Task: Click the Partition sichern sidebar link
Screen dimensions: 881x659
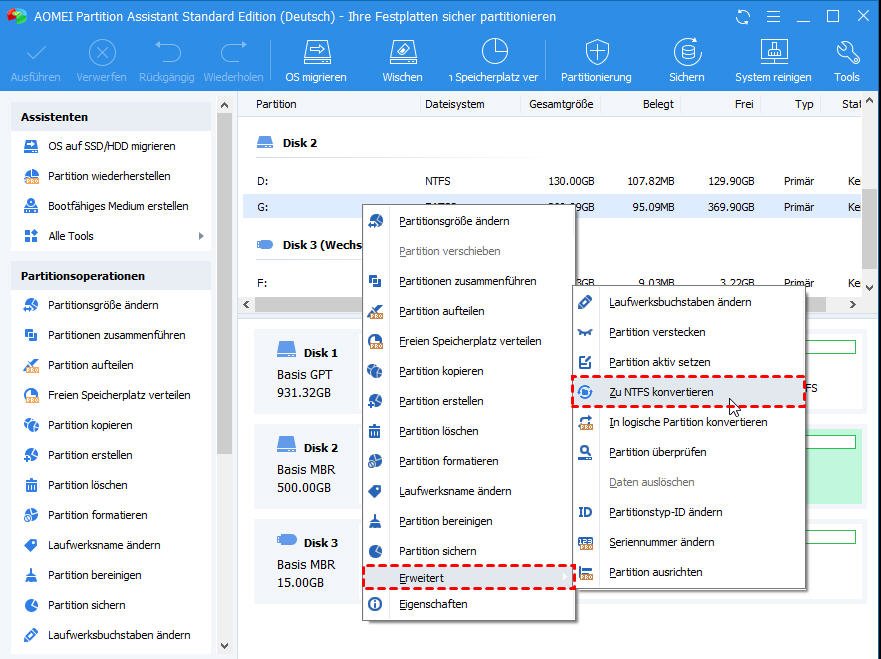Action: (x=87, y=605)
